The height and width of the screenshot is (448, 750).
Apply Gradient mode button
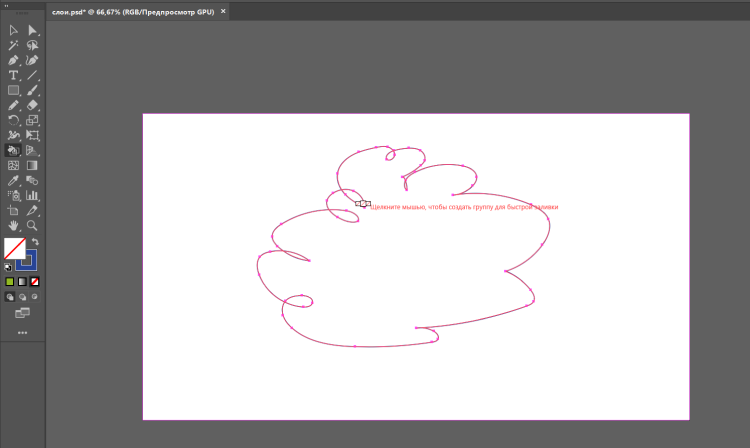22,282
